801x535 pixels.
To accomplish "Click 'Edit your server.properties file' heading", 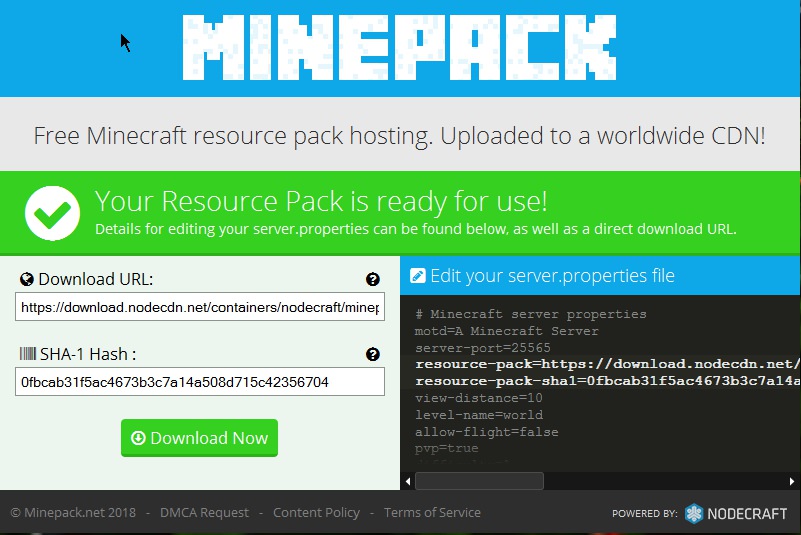I will click(552, 276).
